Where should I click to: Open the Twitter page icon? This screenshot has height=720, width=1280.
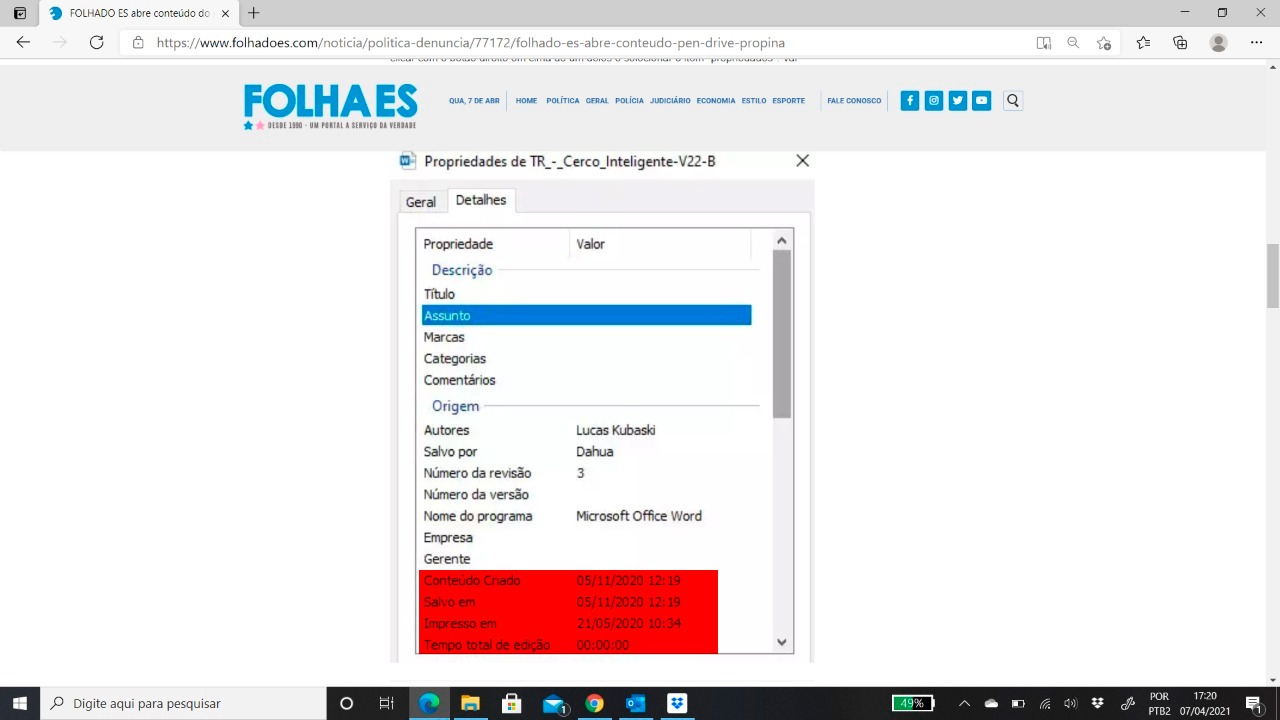(958, 100)
